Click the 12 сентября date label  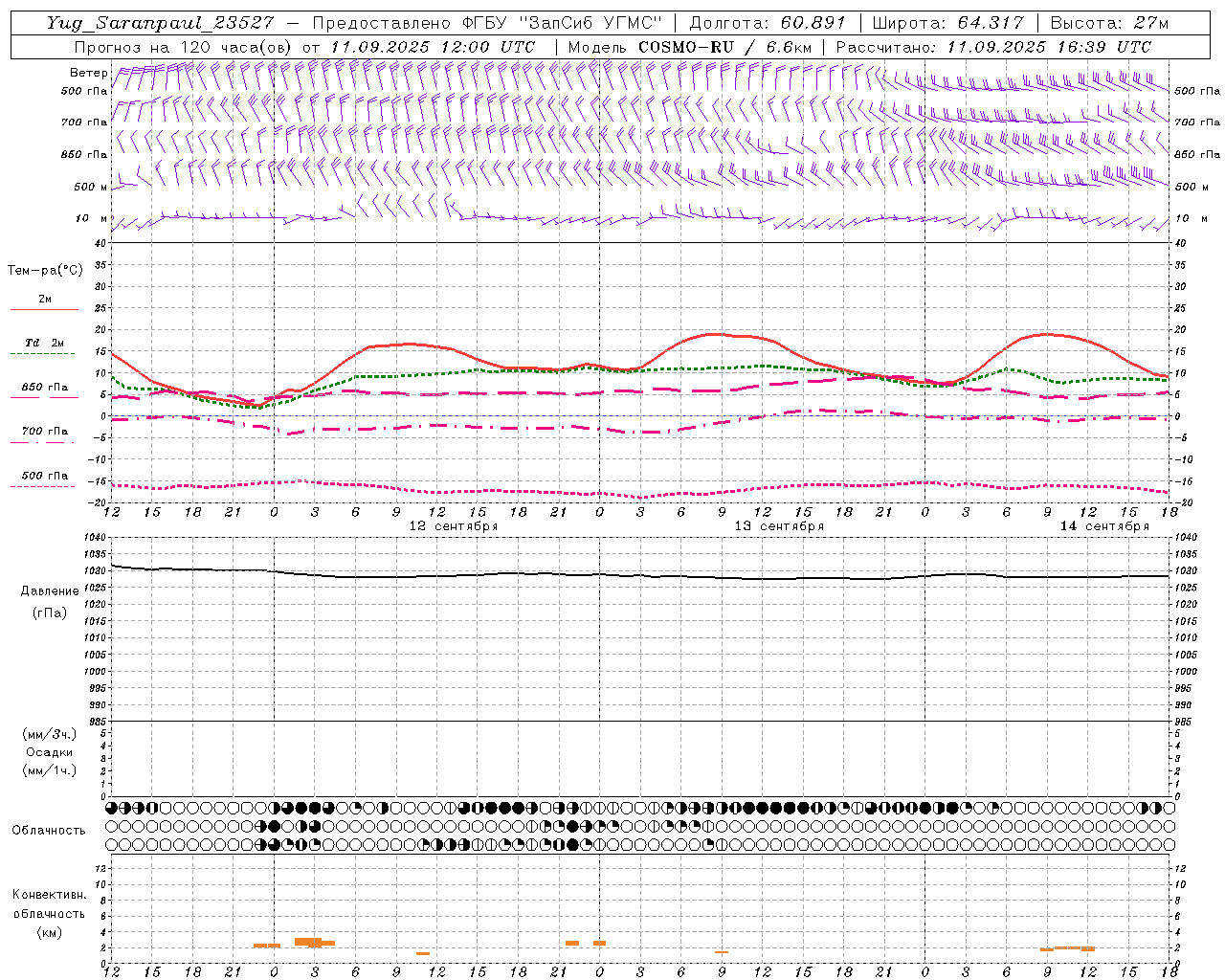[x=454, y=526]
